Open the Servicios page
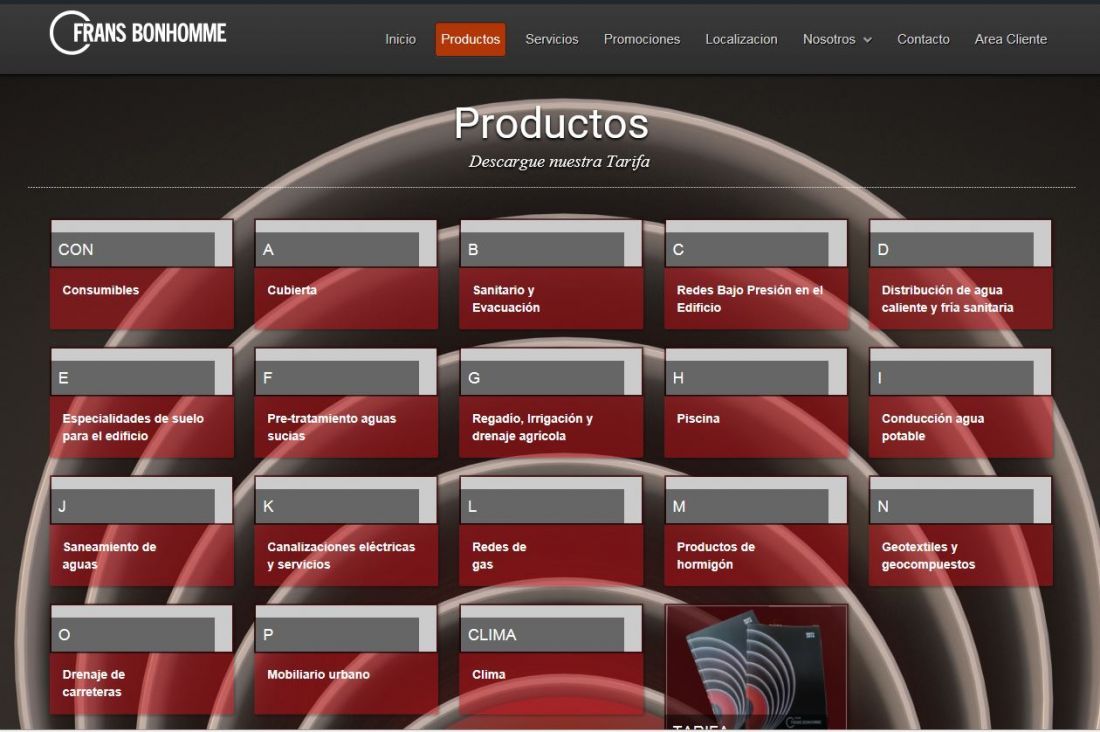The height and width of the screenshot is (732, 1100). pos(551,39)
